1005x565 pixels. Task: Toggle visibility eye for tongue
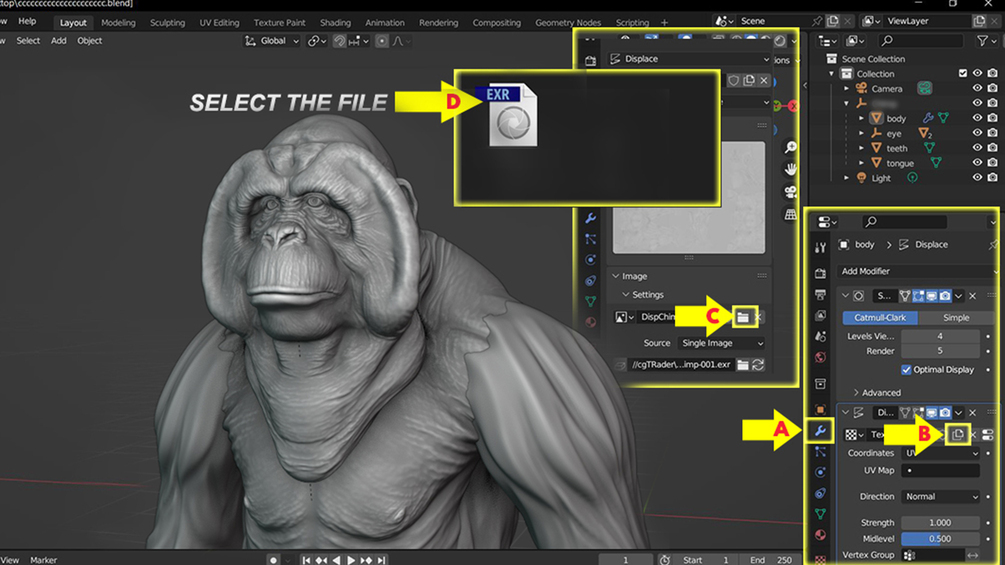(x=977, y=163)
